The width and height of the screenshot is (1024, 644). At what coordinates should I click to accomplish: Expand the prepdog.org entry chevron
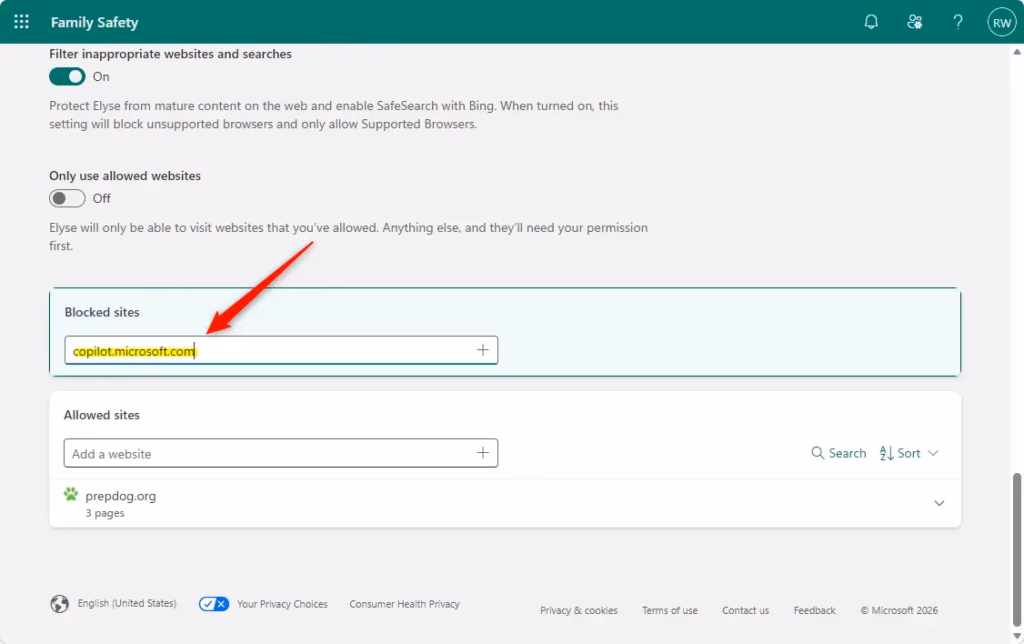click(x=939, y=503)
